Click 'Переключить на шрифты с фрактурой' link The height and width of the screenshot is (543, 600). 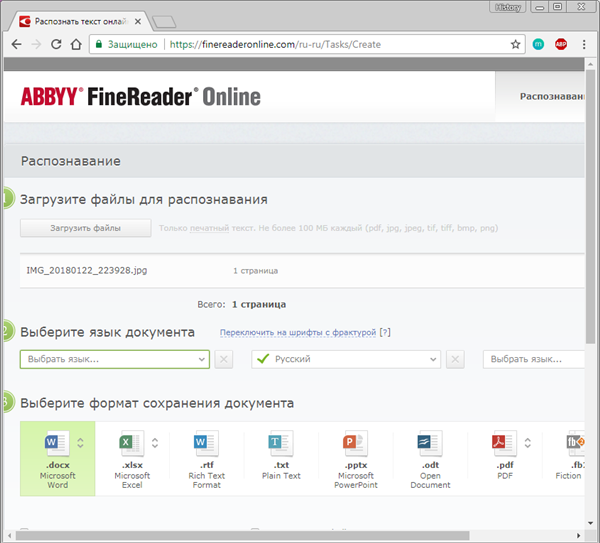pos(298,333)
